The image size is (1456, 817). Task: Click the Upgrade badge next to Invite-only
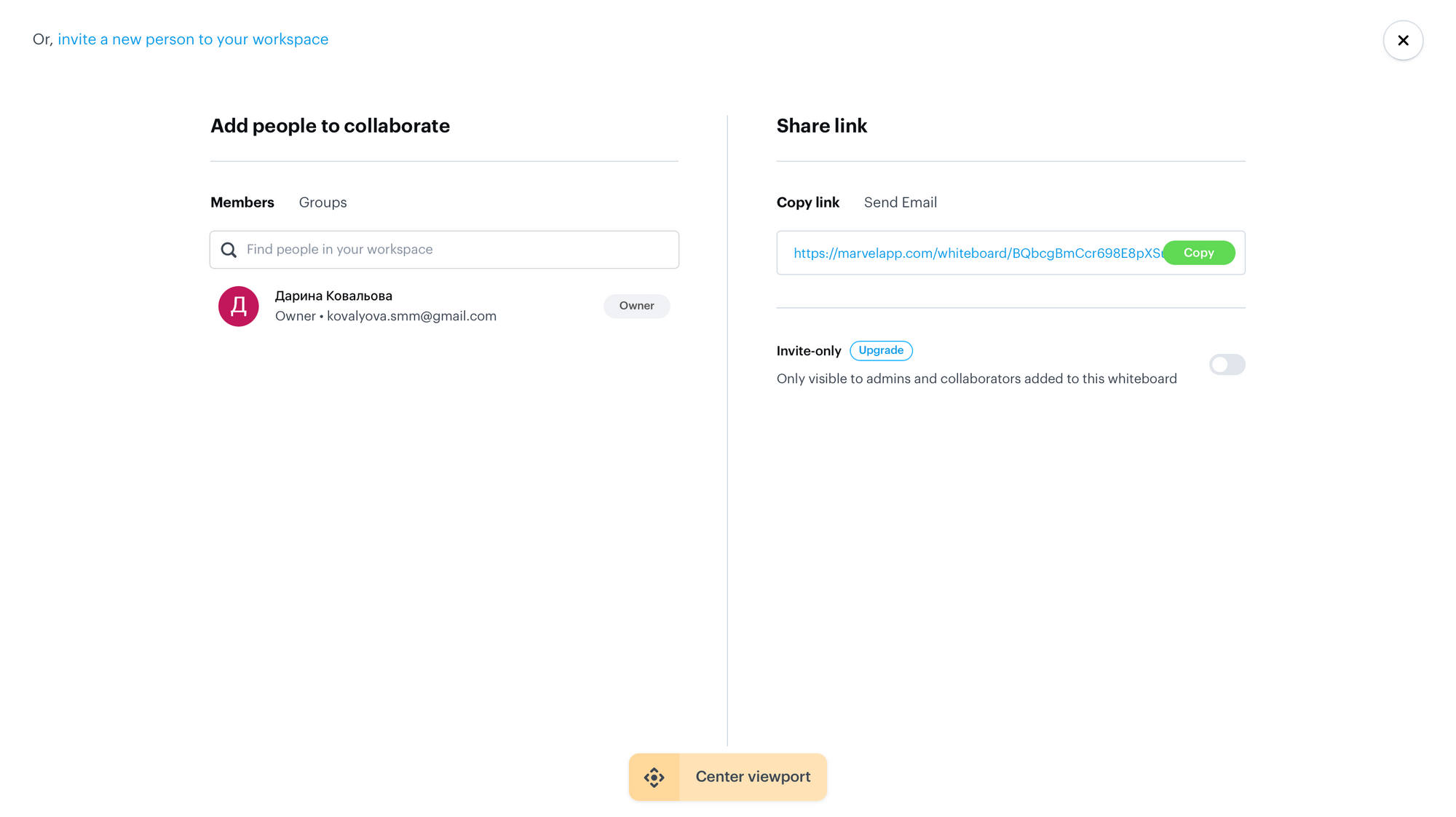(x=881, y=350)
